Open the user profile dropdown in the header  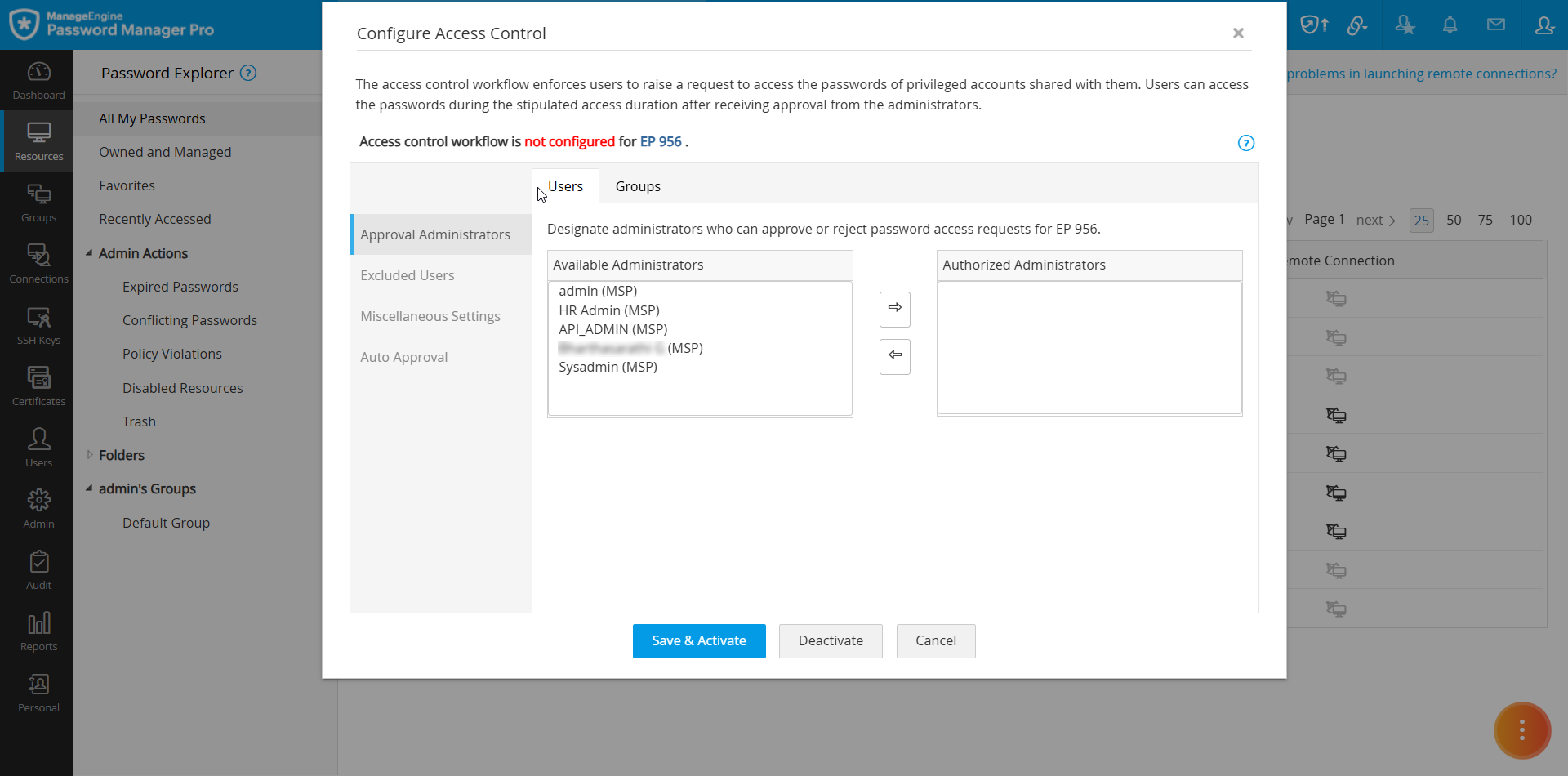(1545, 25)
